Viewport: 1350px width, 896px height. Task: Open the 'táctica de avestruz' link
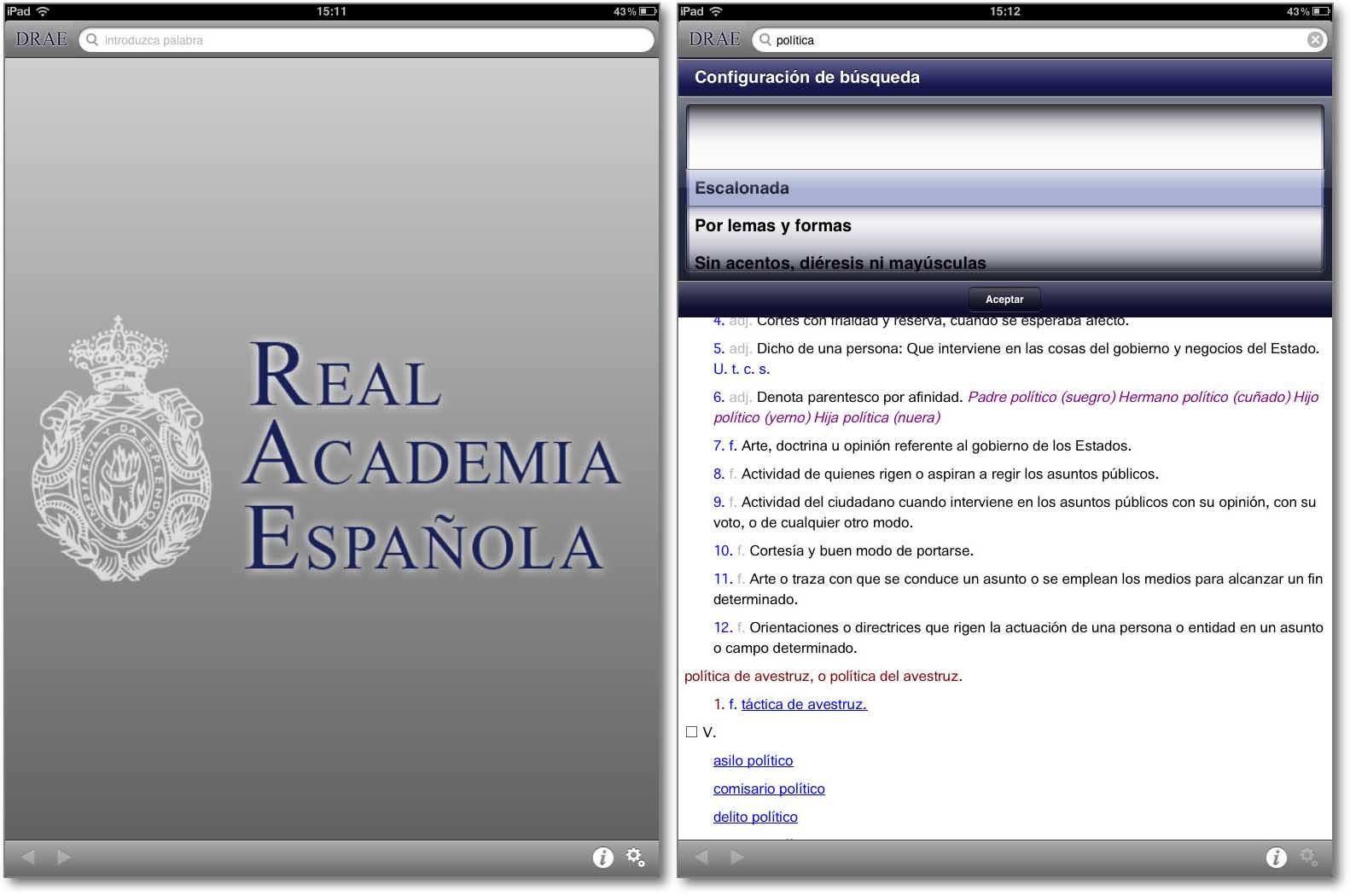[x=804, y=704]
